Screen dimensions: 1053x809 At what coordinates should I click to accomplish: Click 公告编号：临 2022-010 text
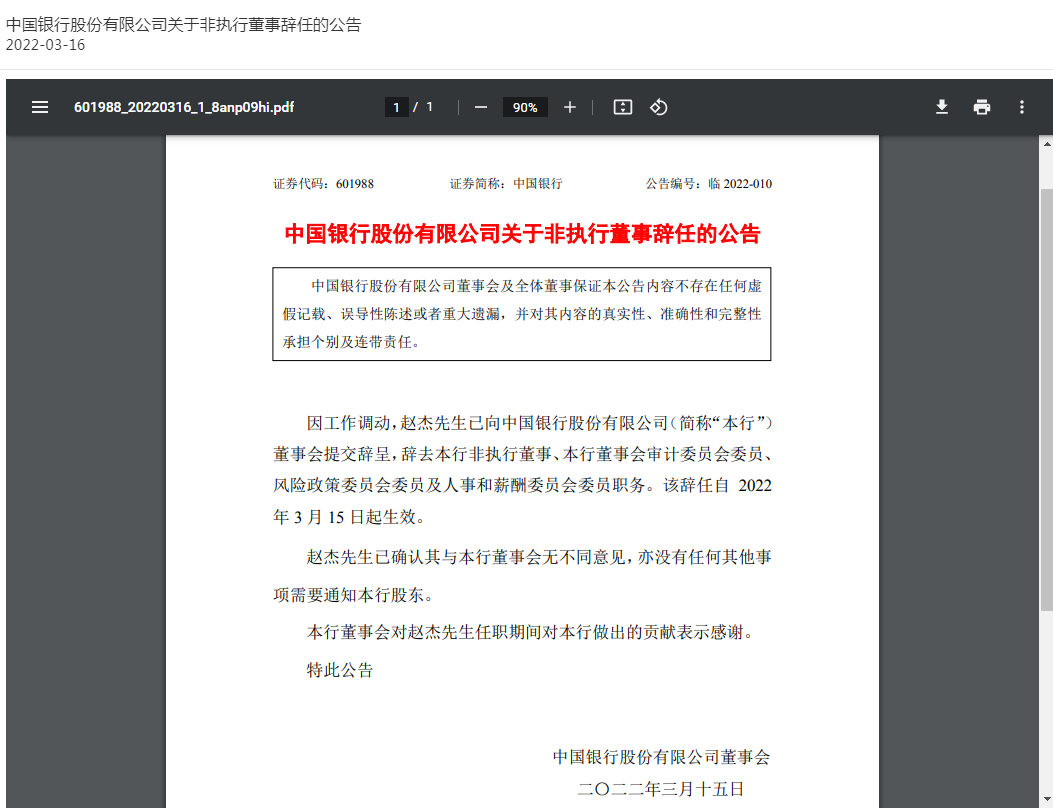coord(708,184)
